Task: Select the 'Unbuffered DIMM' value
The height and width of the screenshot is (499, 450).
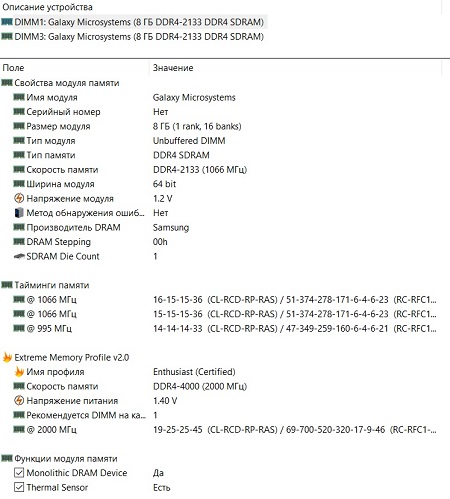Action: click(189, 141)
